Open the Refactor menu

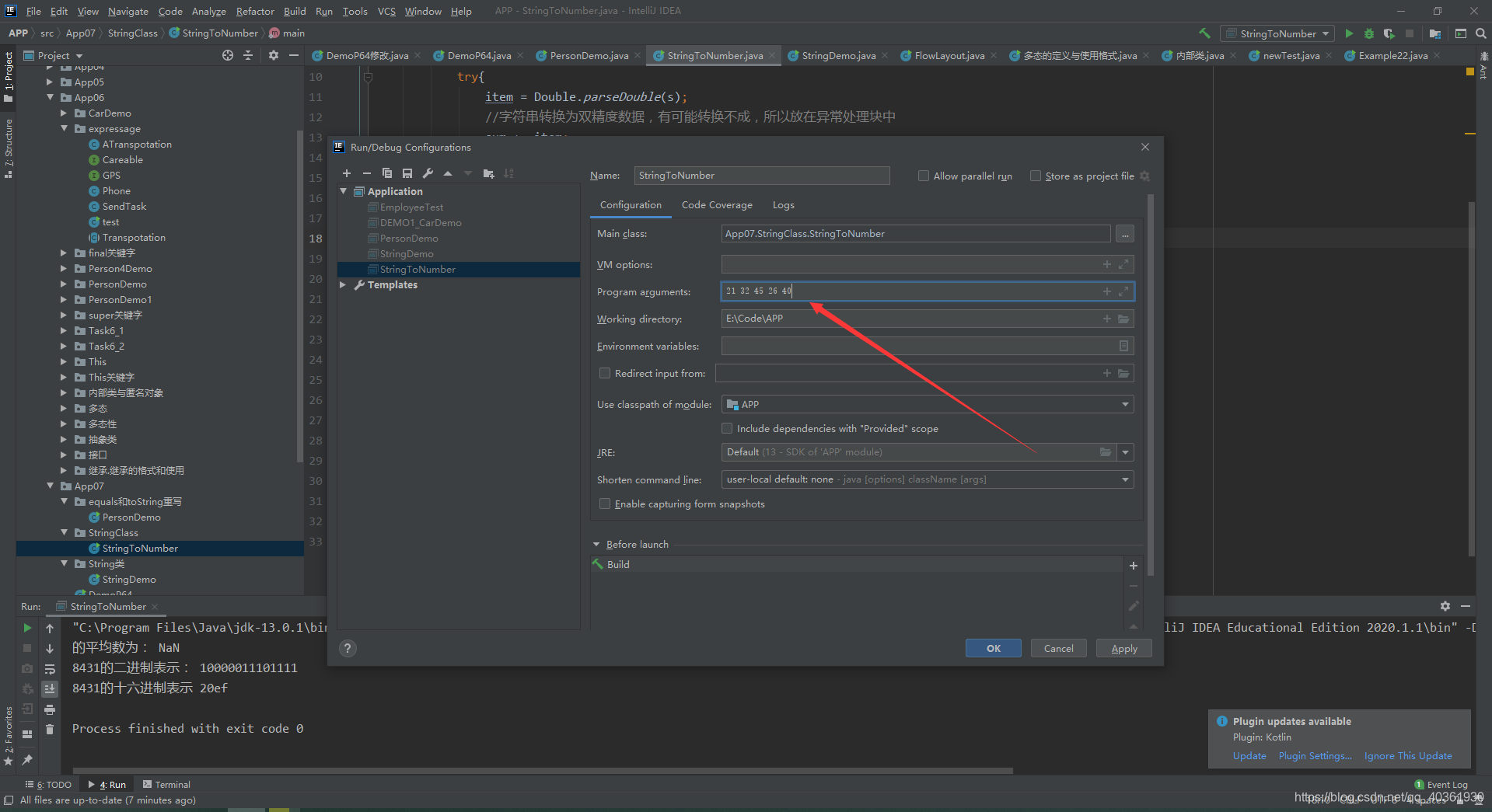(x=255, y=11)
